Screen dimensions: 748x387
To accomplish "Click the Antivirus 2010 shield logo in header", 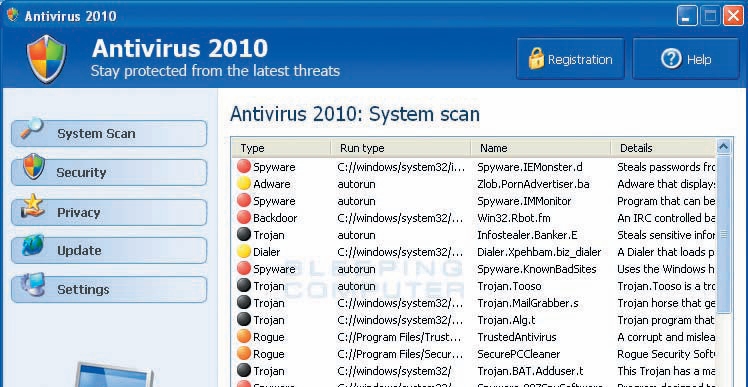I will point(46,59).
